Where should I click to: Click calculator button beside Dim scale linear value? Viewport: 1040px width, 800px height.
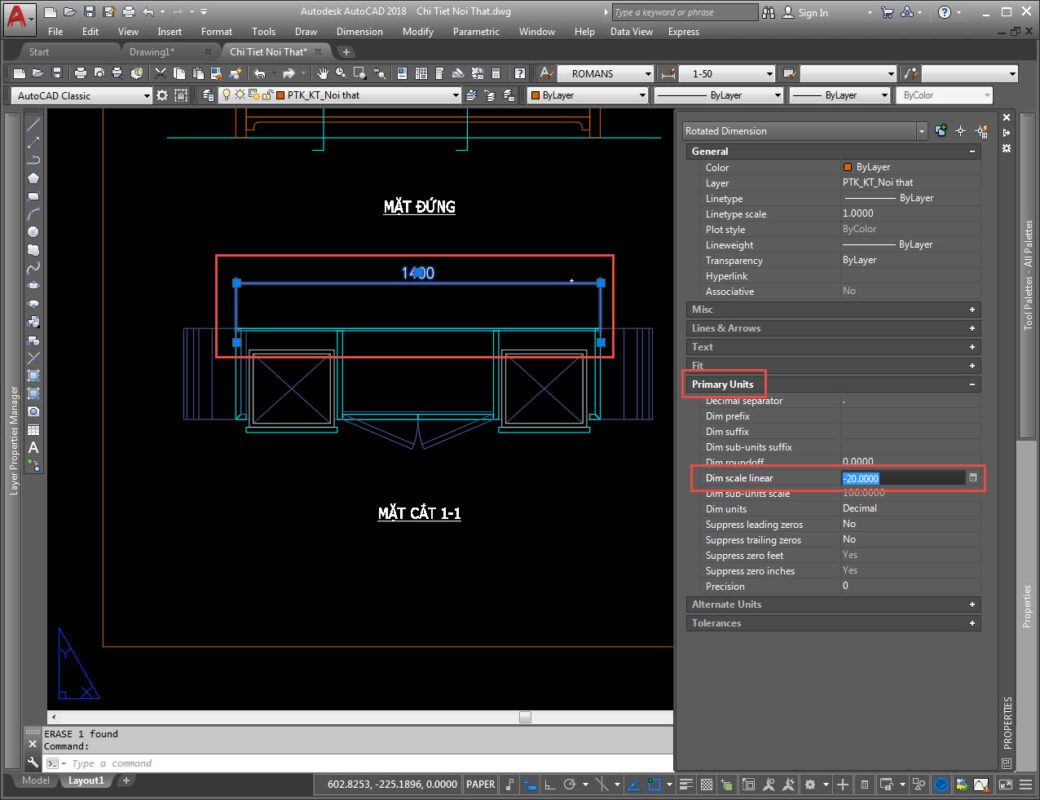coord(972,478)
